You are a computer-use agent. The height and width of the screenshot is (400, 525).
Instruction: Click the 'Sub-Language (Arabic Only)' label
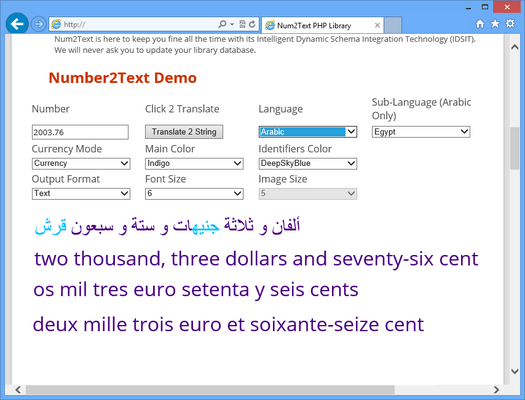tap(422, 109)
